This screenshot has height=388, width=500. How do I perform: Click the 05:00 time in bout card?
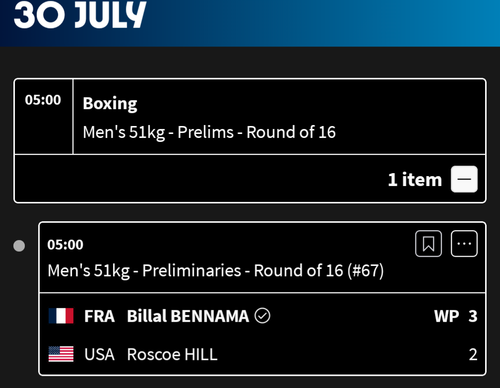65,245
